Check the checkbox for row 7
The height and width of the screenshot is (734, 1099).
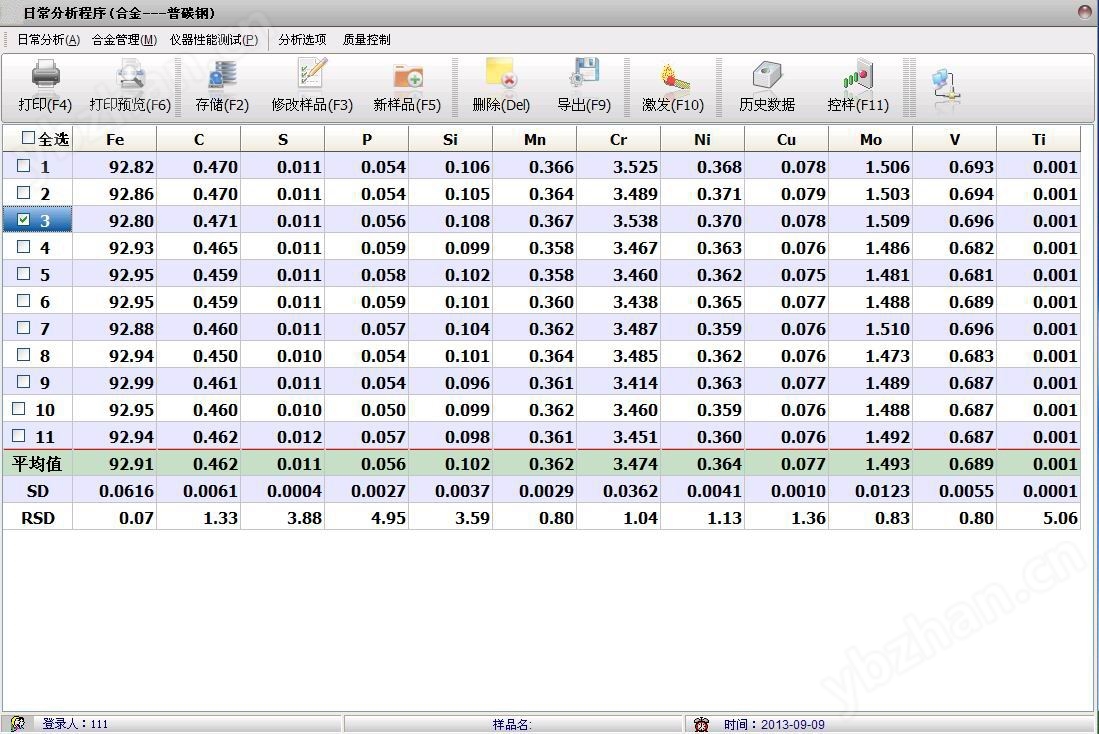pos(23,327)
